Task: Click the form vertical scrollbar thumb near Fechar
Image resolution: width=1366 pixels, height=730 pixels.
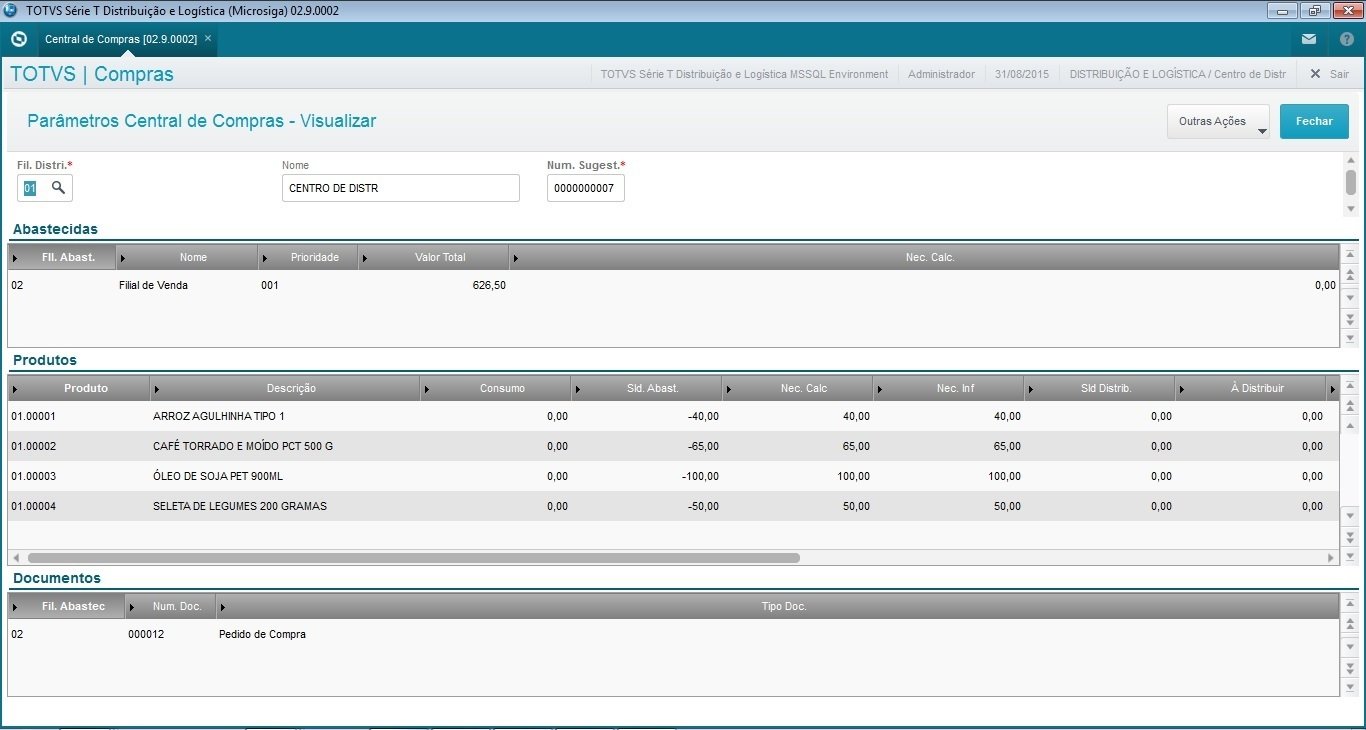Action: (1350, 182)
